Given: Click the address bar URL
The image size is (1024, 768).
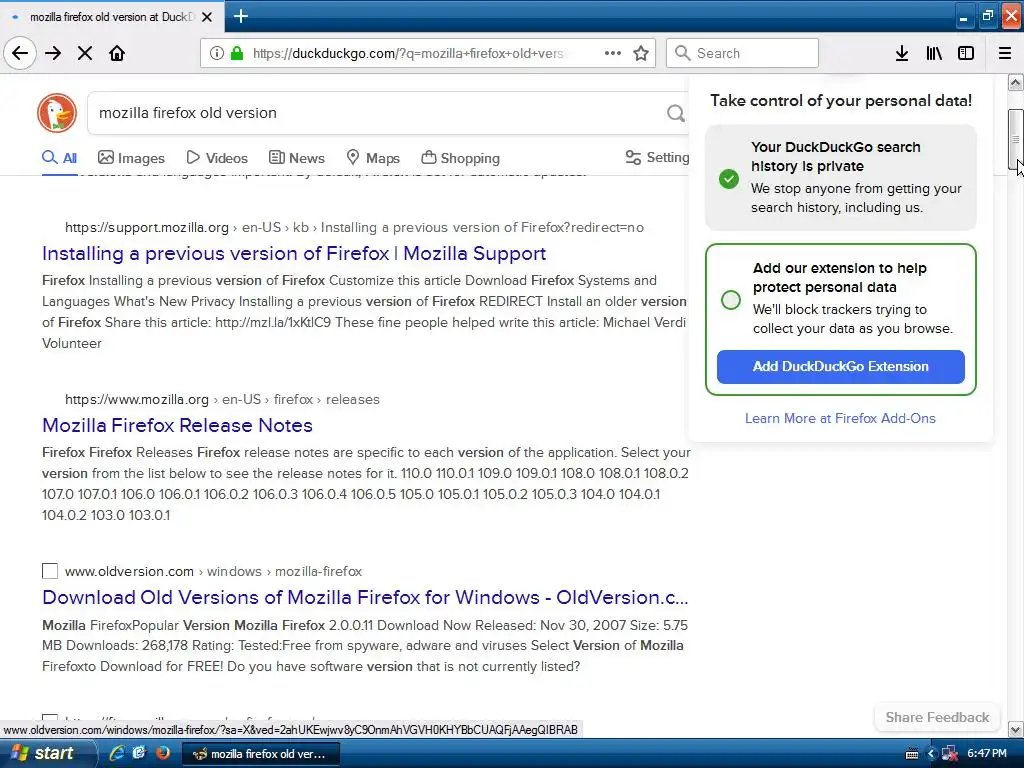Looking at the screenshot, I should 408,53.
